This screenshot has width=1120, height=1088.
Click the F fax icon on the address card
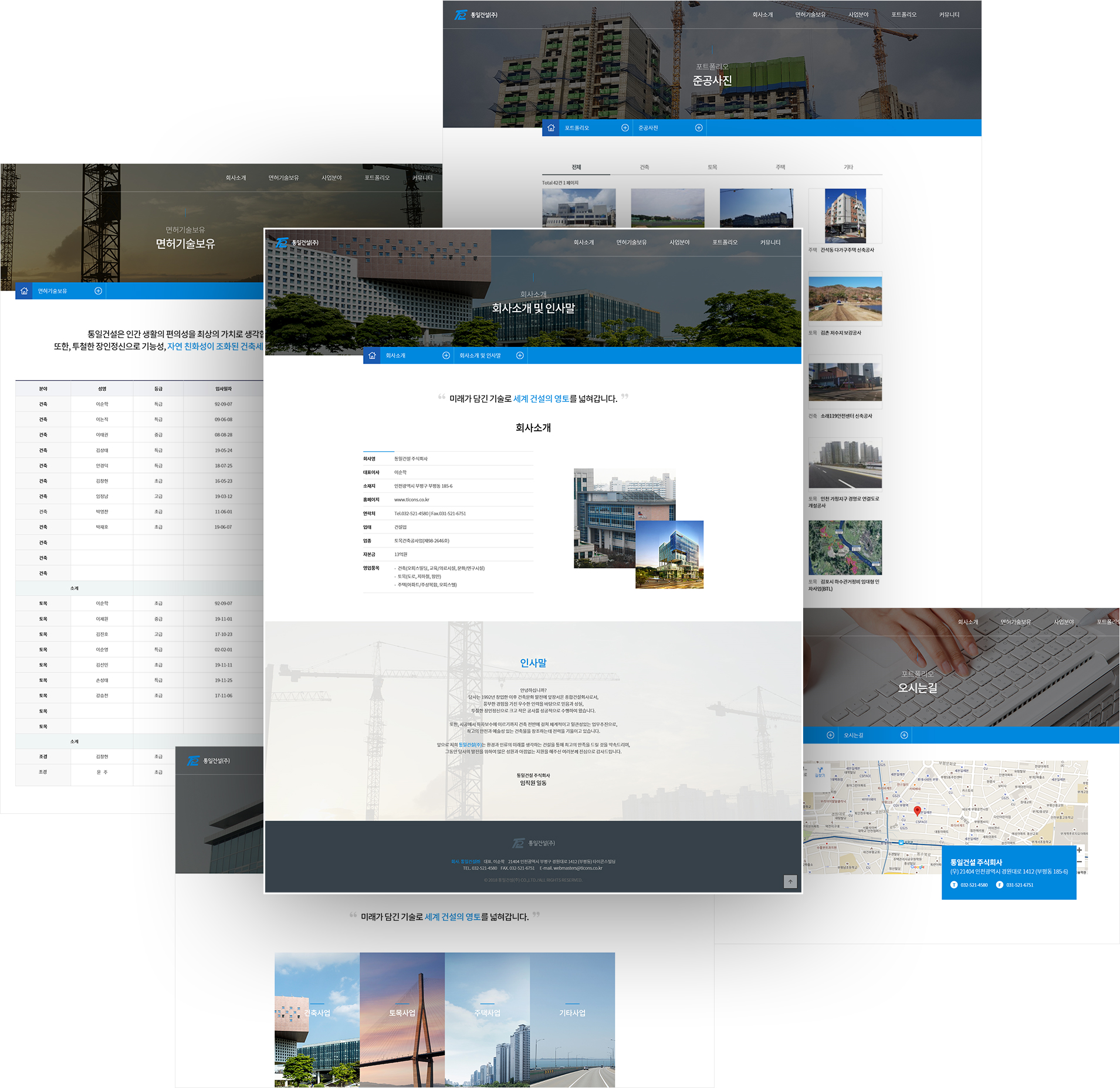[999, 885]
